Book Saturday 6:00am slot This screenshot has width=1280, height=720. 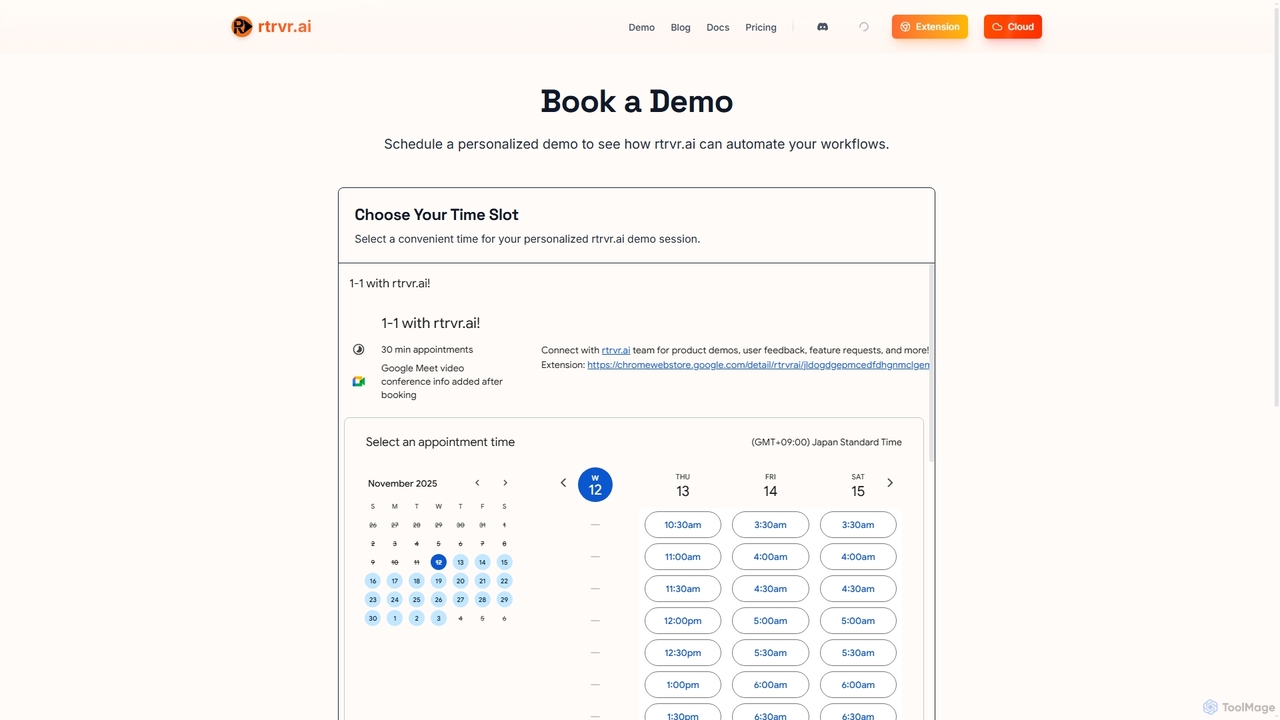(x=858, y=685)
